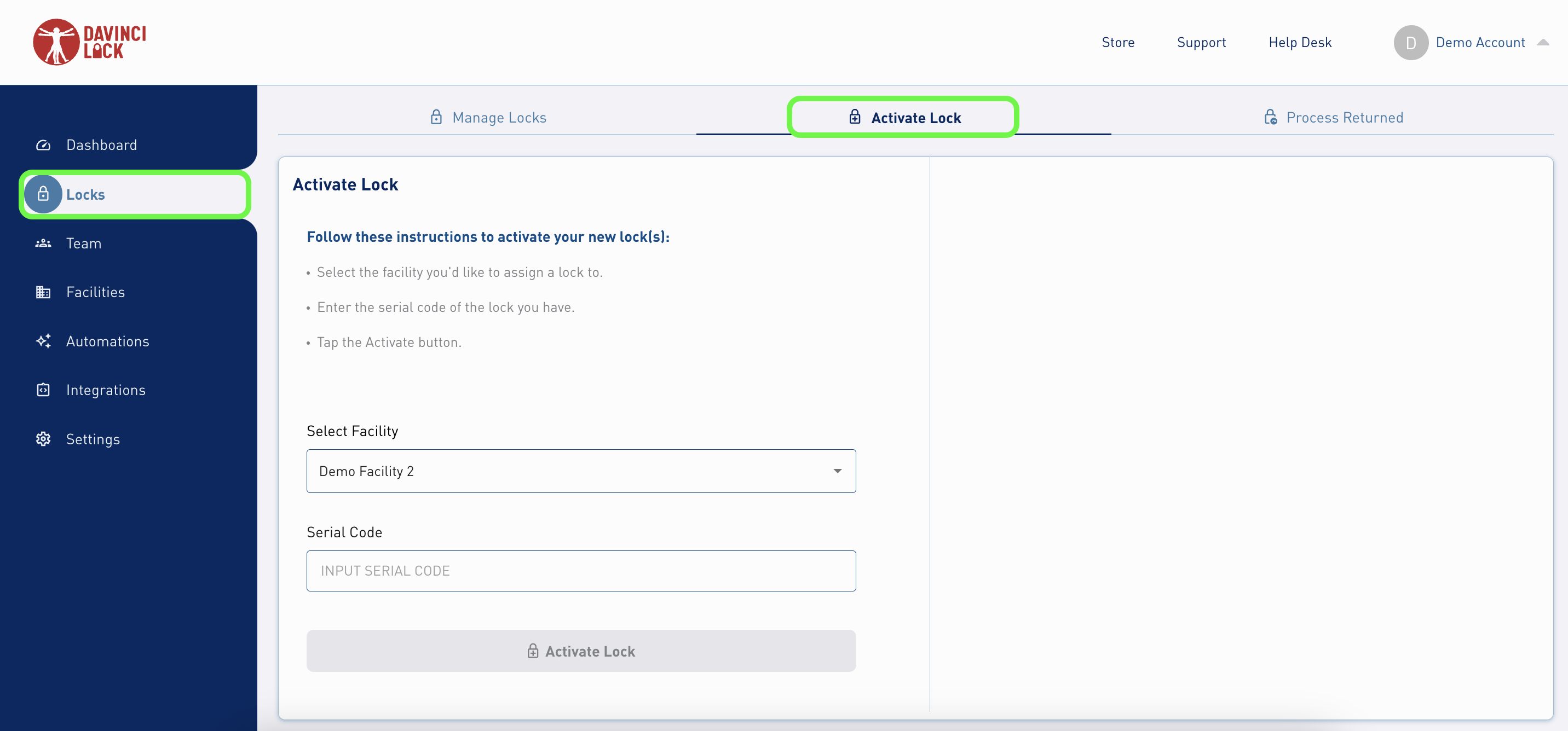The image size is (1568, 731).
Task: Click the Integrations icon in sidebar
Action: tap(43, 390)
